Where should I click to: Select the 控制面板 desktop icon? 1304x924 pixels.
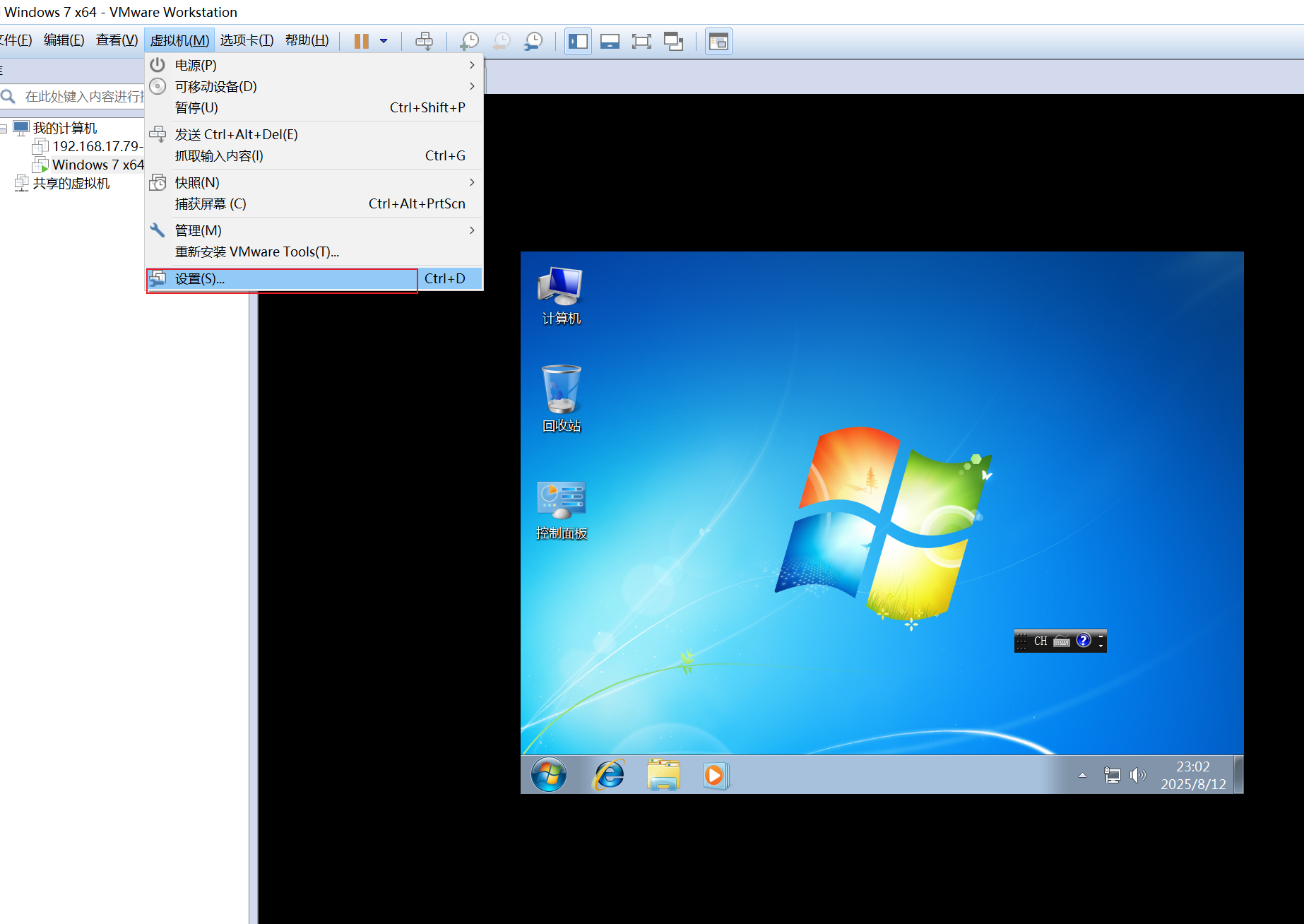(562, 510)
